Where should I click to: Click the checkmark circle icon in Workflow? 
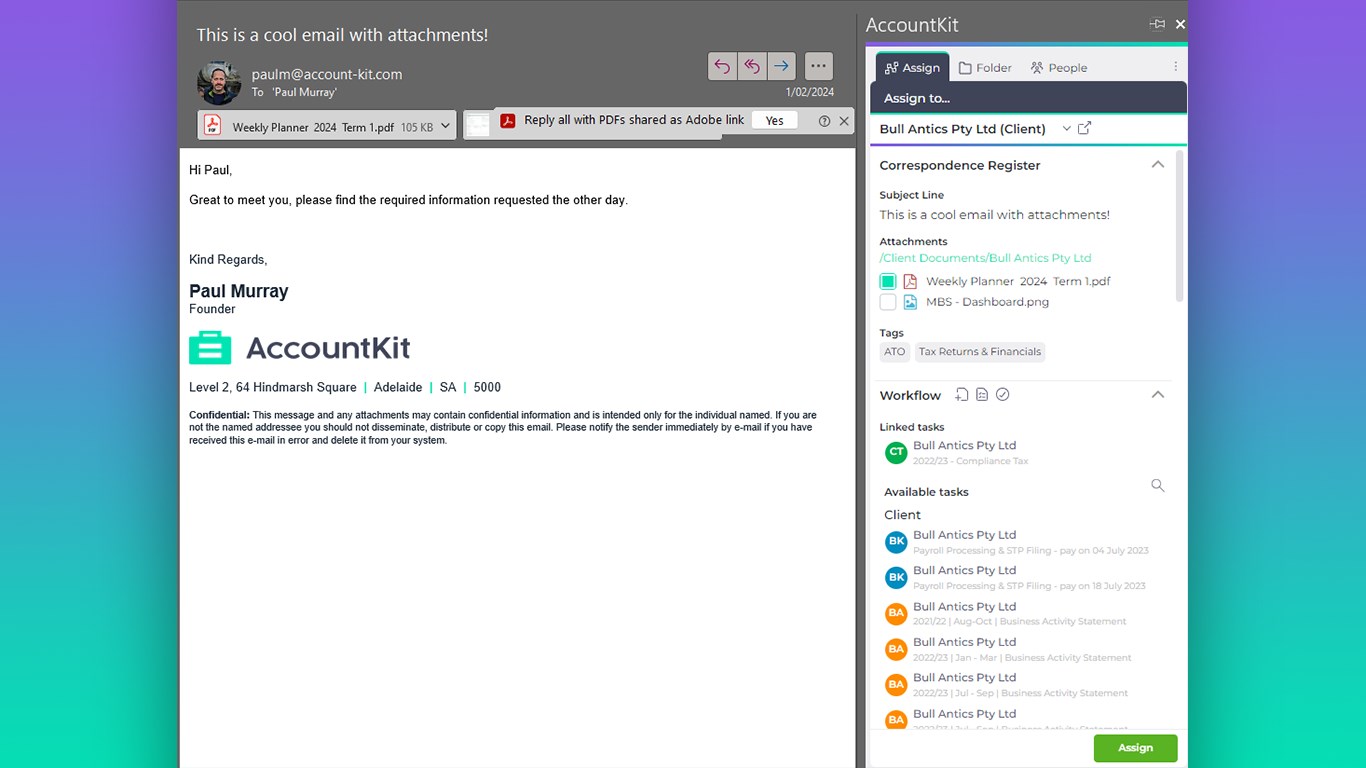(x=1003, y=395)
